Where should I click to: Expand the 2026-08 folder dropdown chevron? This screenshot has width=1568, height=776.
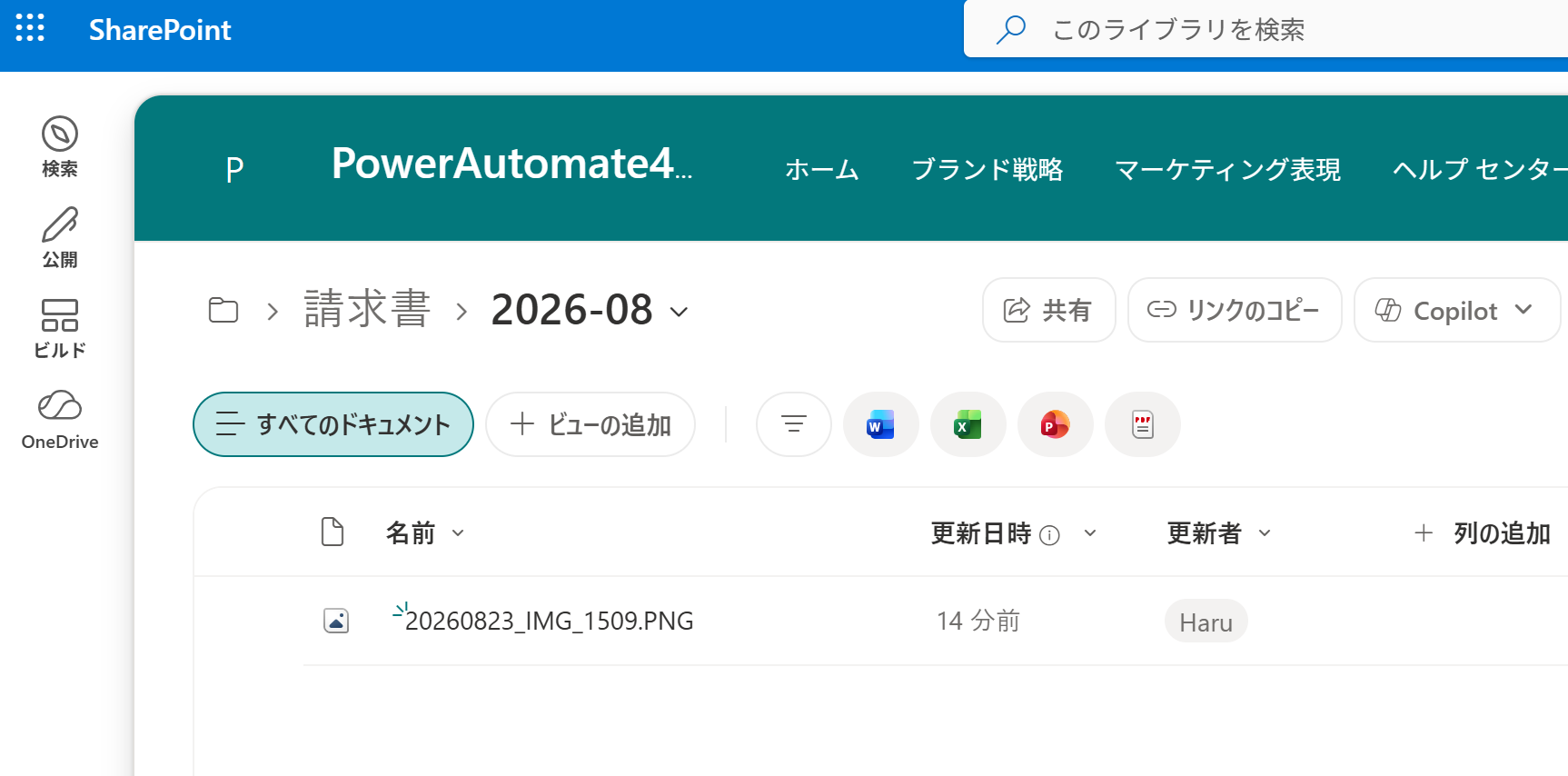tap(679, 312)
